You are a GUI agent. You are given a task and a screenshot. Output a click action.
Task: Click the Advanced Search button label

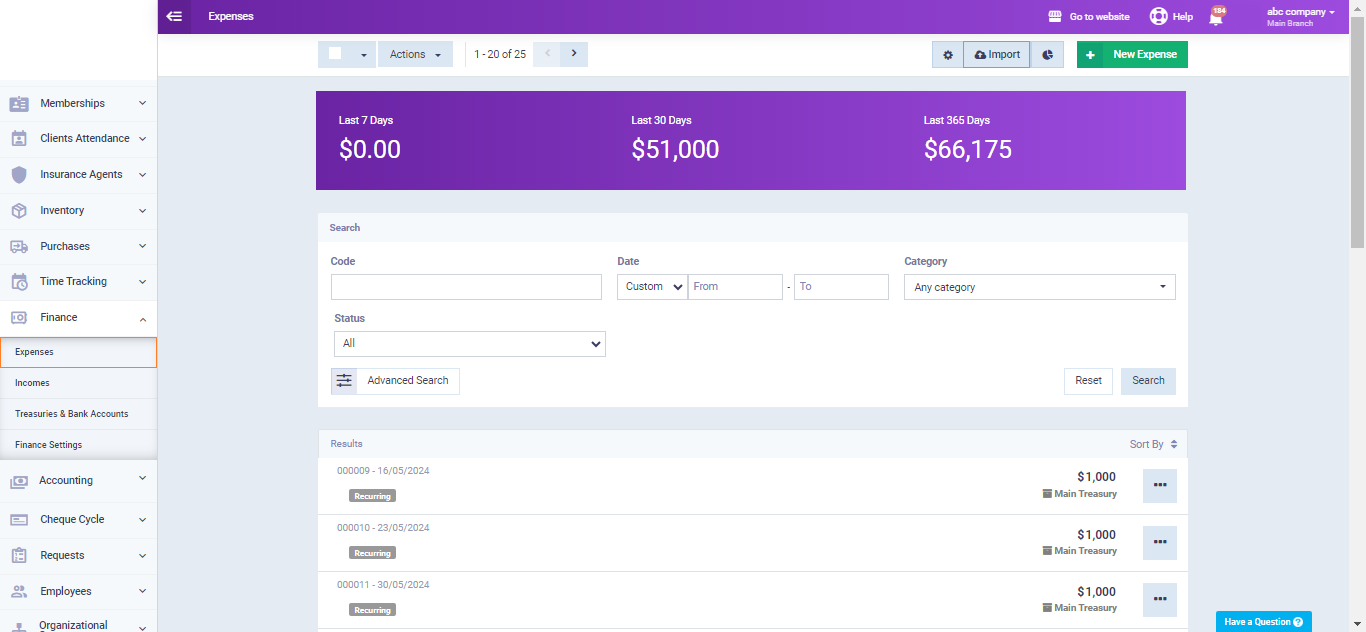[x=408, y=381]
